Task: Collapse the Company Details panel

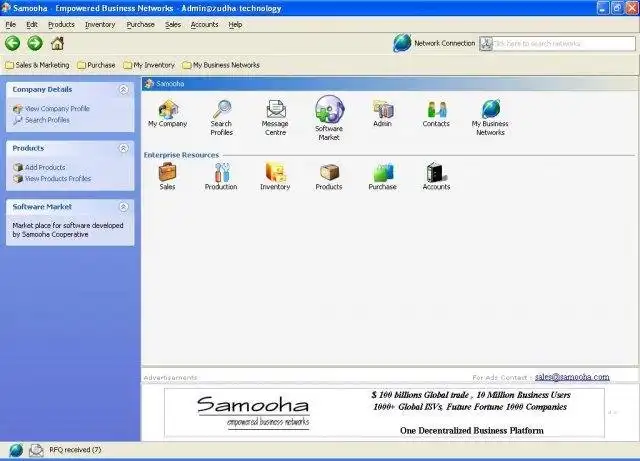Action: click(123, 89)
